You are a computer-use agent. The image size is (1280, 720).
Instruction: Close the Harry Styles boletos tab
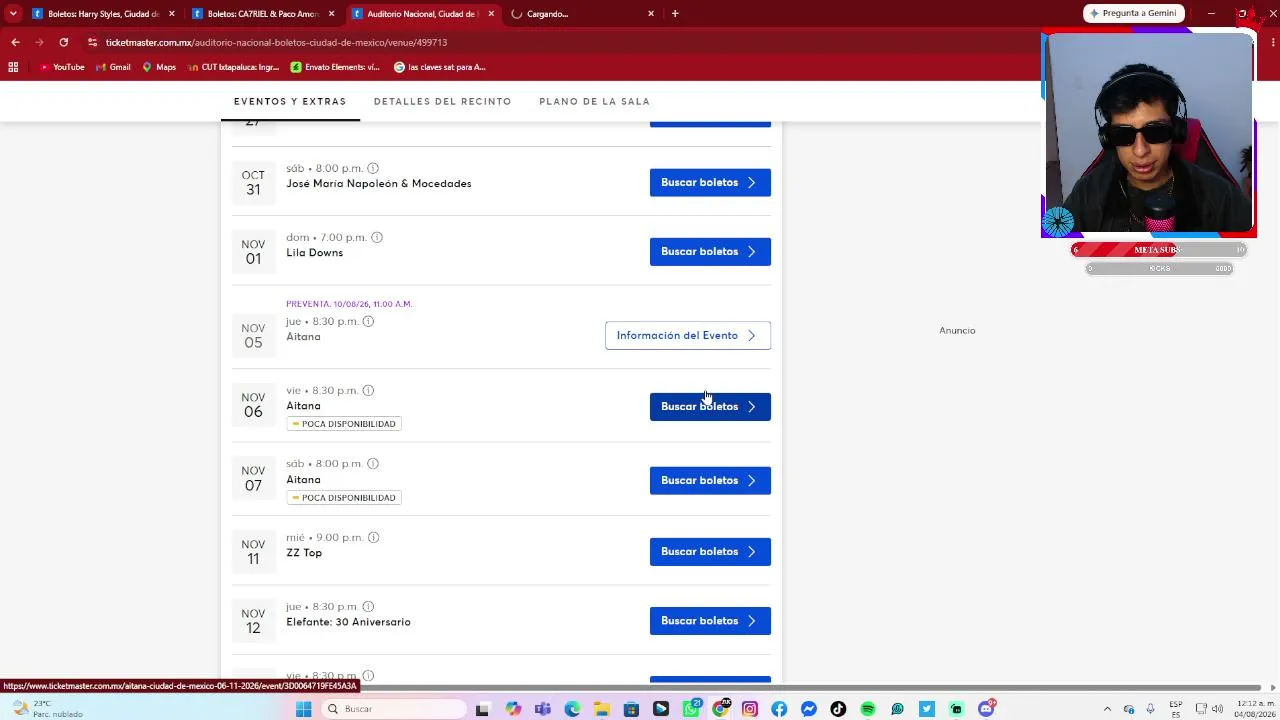click(x=172, y=14)
